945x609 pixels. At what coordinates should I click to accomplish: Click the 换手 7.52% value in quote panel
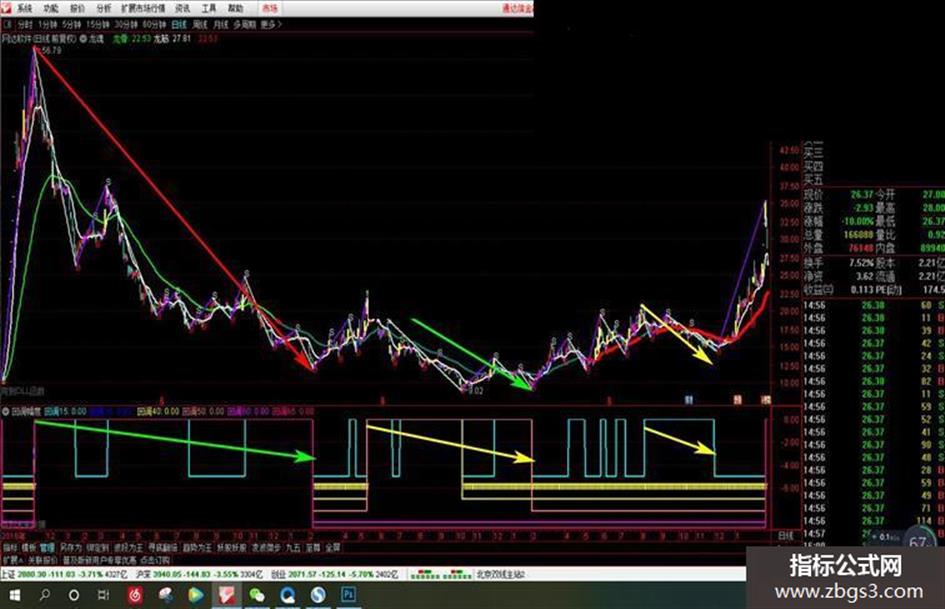[x=861, y=263]
